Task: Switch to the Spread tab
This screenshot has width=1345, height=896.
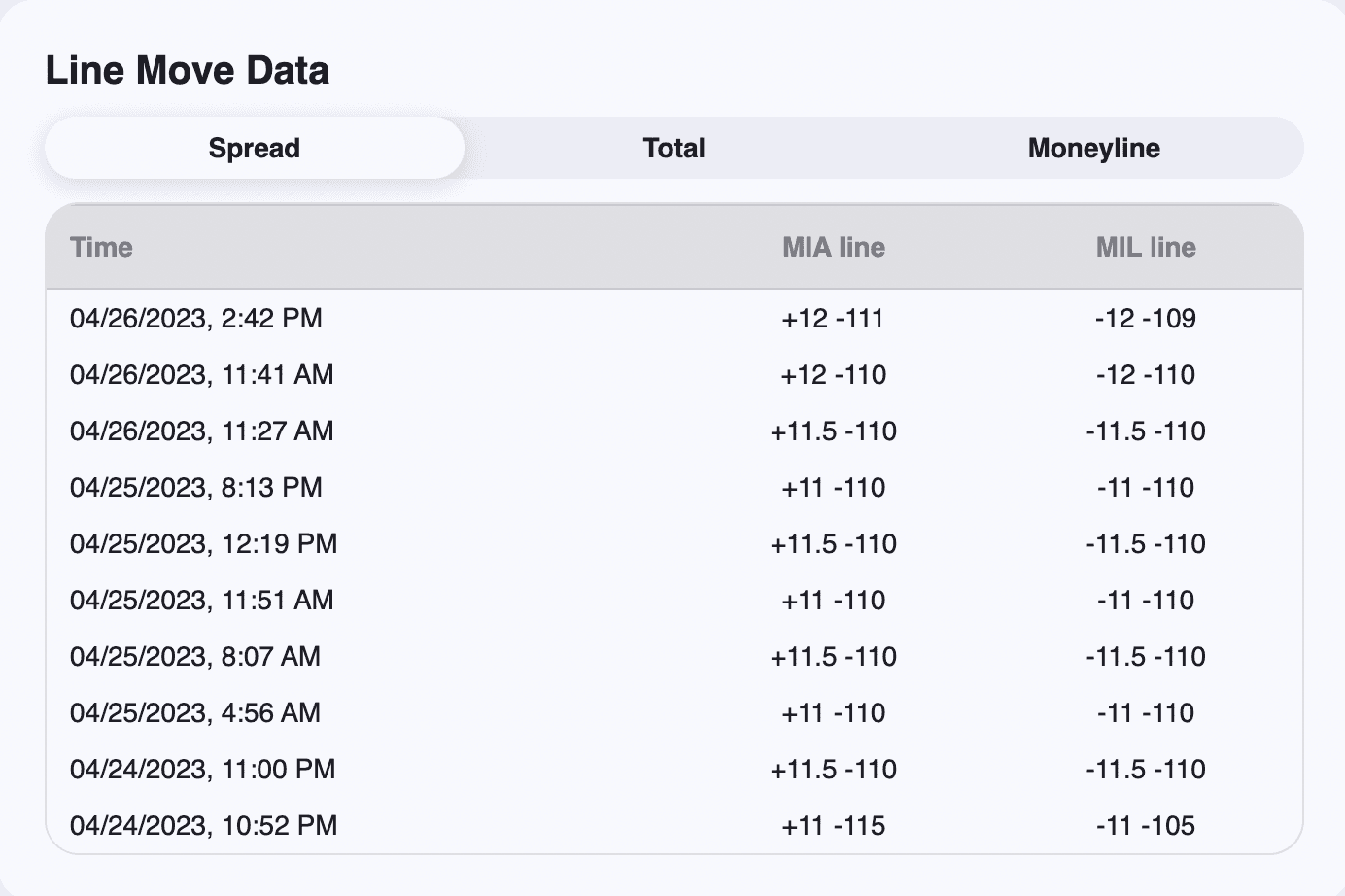Action: (255, 149)
